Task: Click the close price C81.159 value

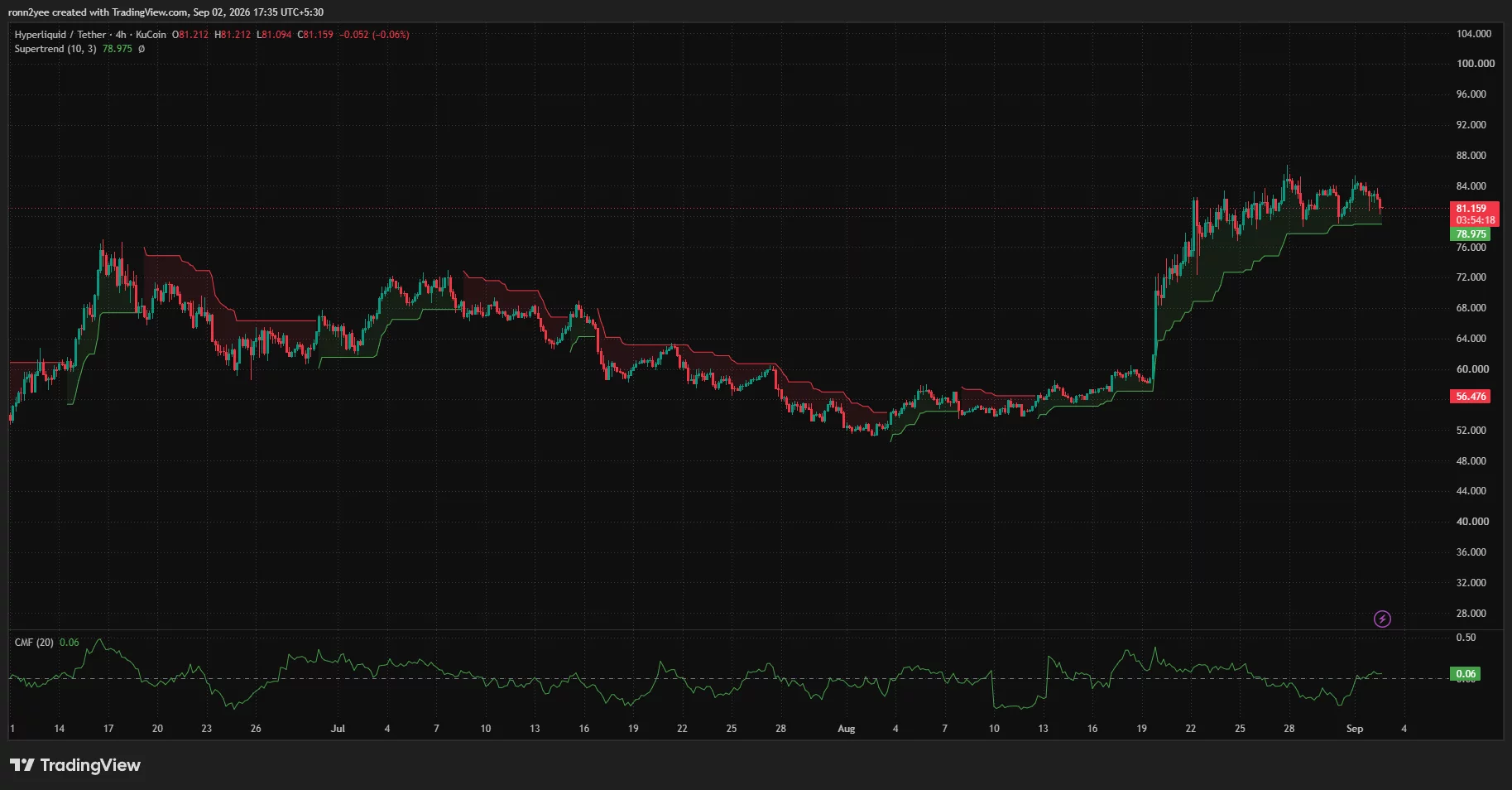Action: click(x=315, y=35)
